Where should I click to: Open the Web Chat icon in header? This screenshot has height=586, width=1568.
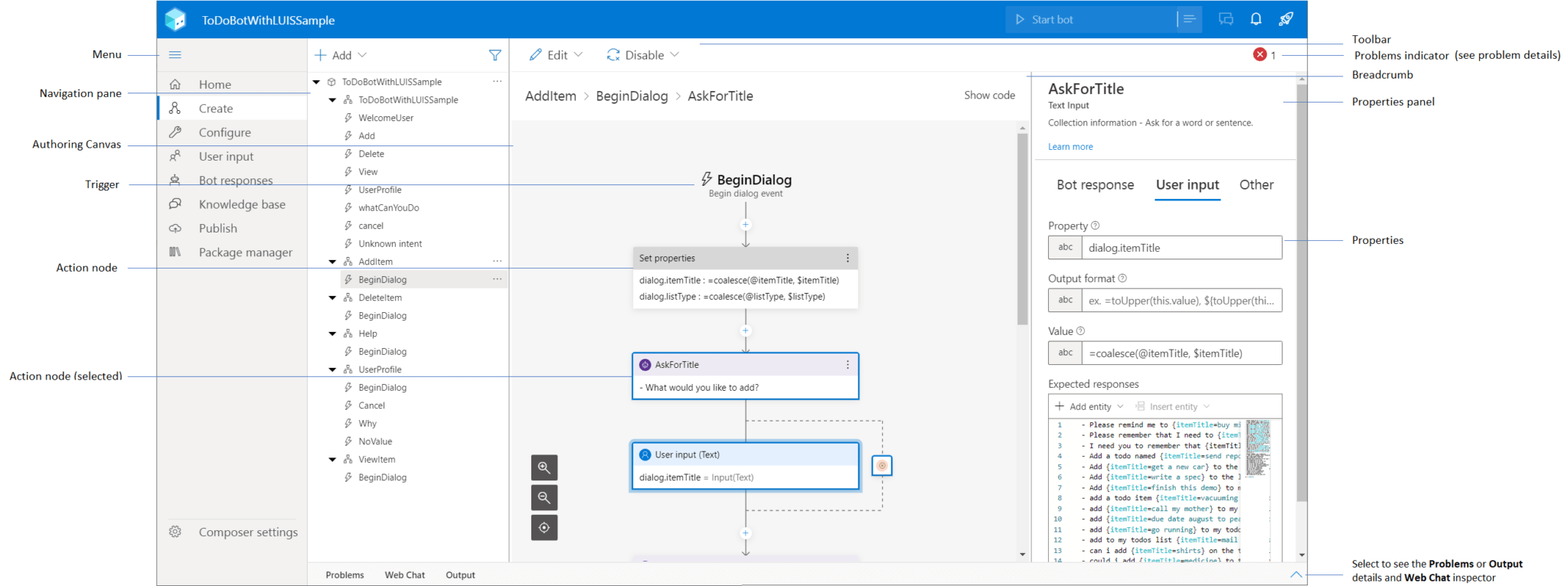coord(1226,19)
